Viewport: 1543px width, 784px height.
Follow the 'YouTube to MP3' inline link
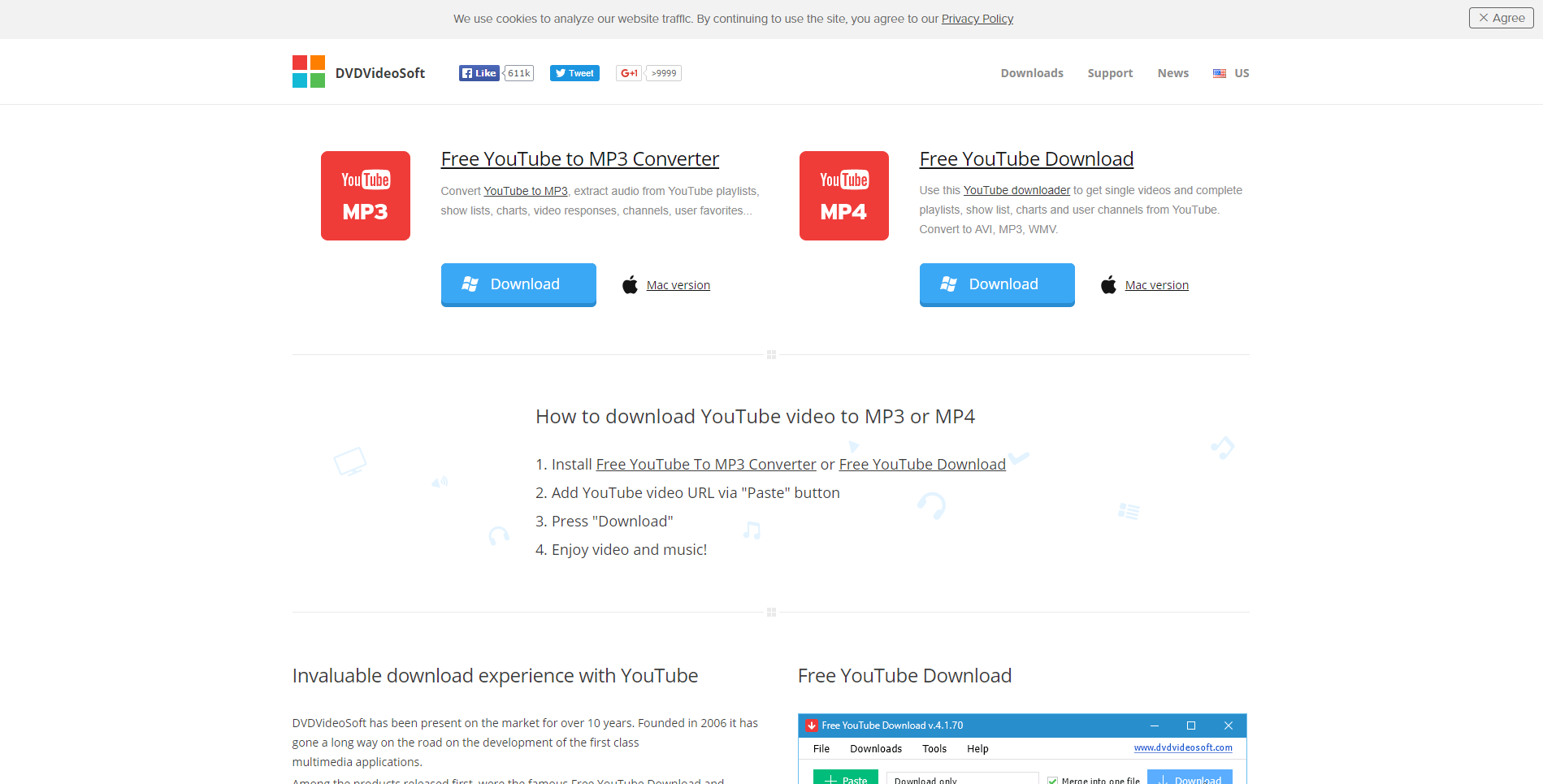pyautogui.click(x=526, y=191)
